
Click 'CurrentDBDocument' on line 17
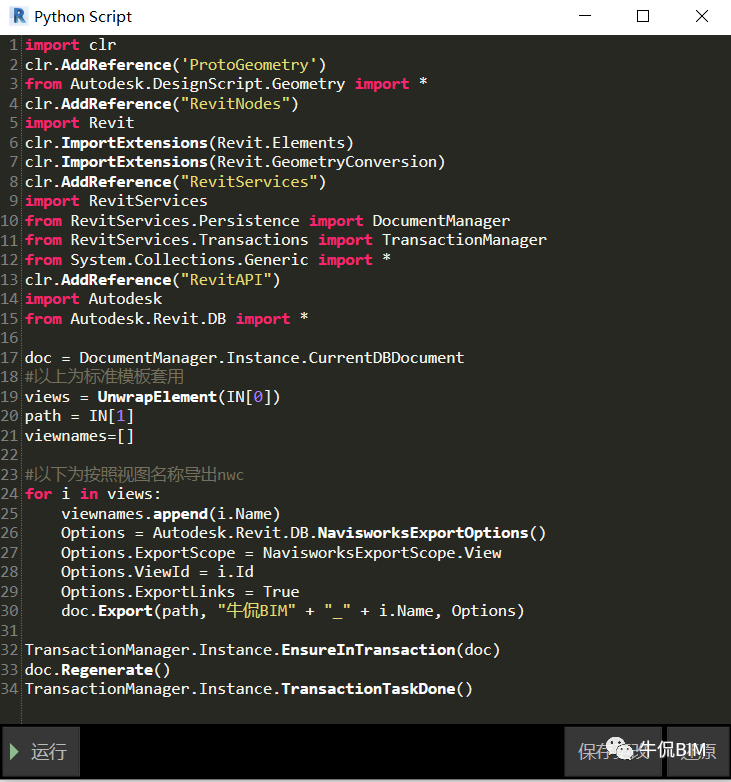click(x=386, y=358)
